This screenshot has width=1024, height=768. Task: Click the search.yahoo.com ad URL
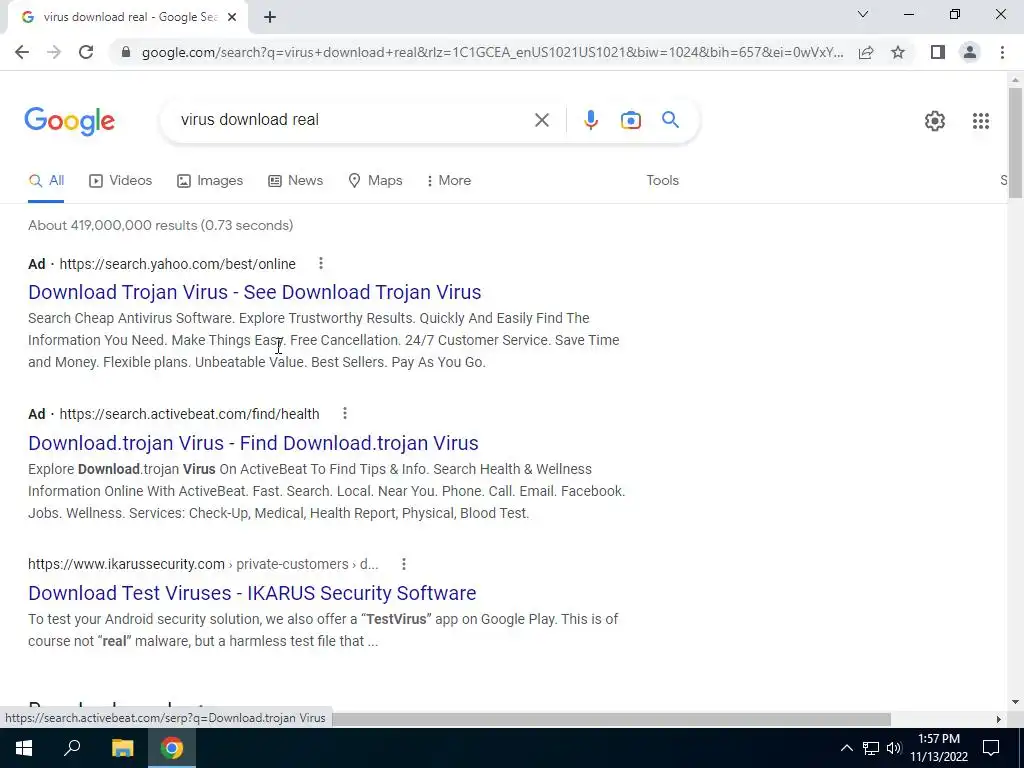(177, 264)
